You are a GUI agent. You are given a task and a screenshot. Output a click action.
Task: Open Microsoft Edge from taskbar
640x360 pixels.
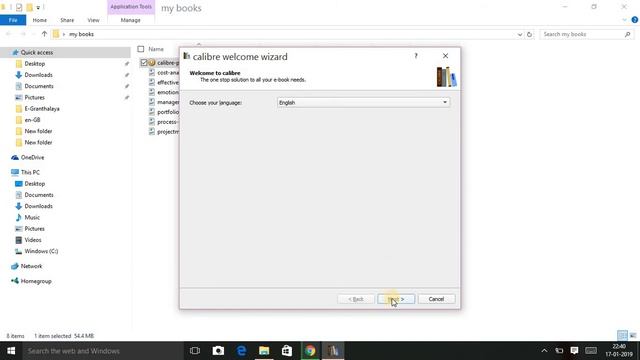tap(241, 351)
